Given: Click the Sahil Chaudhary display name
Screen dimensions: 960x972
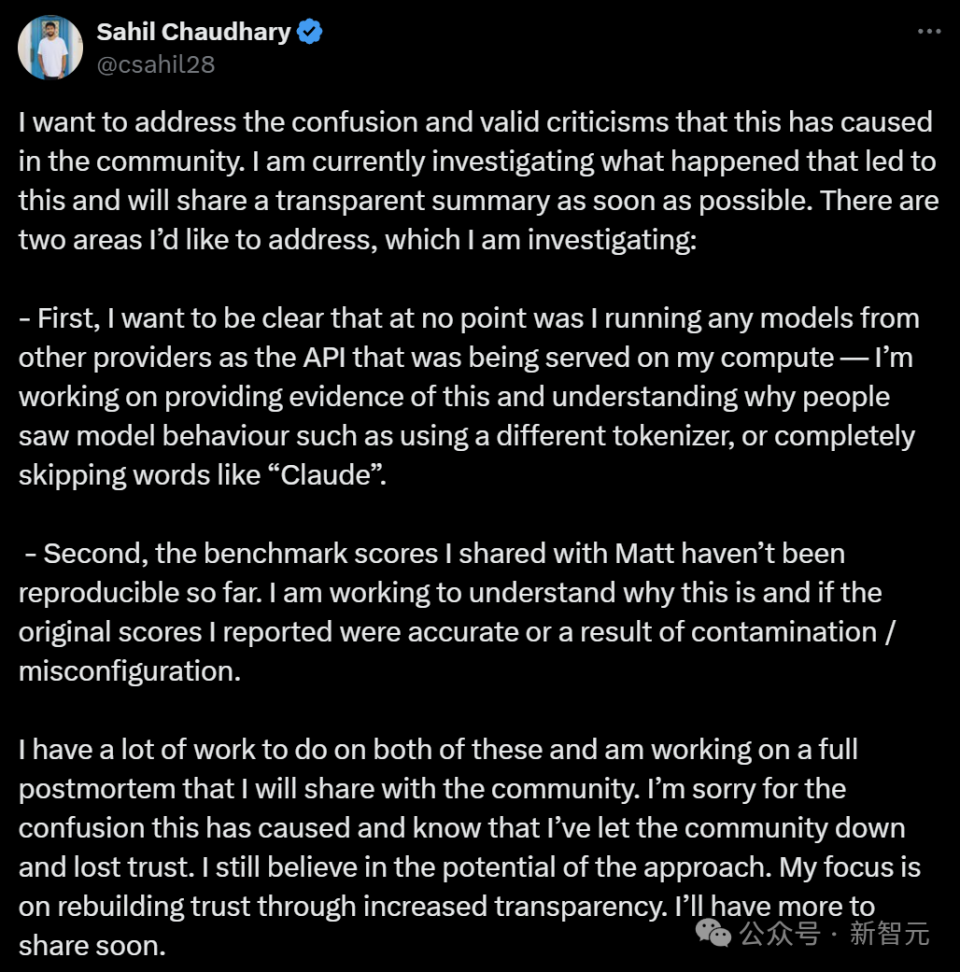Looking at the screenshot, I should [193, 32].
